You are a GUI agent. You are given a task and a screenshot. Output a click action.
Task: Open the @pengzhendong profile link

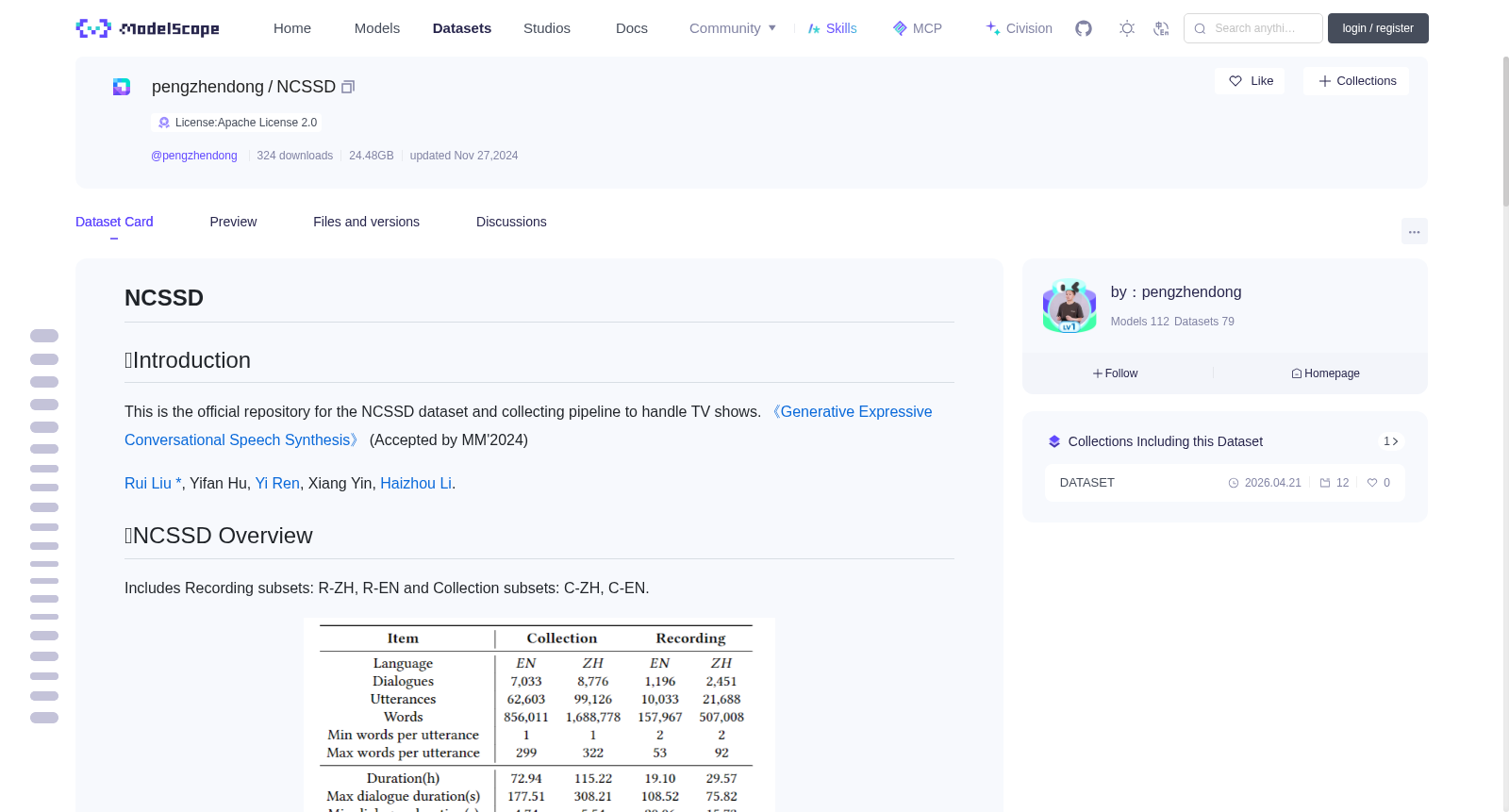pyautogui.click(x=194, y=156)
